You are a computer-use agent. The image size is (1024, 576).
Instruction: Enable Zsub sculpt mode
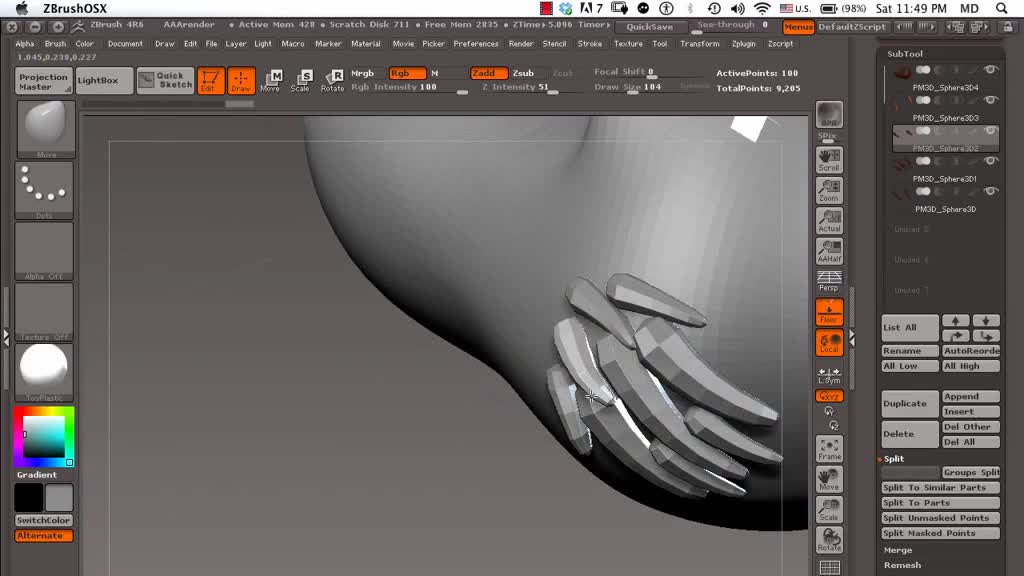[x=523, y=73]
